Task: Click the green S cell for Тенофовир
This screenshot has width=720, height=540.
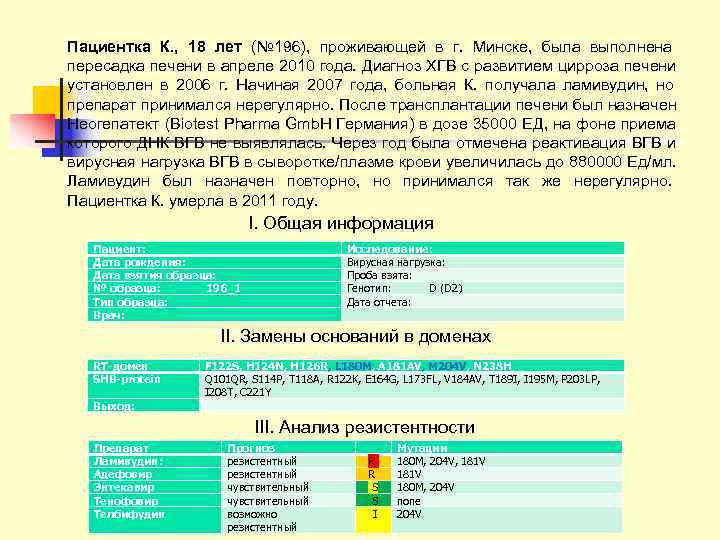Action: (373, 501)
